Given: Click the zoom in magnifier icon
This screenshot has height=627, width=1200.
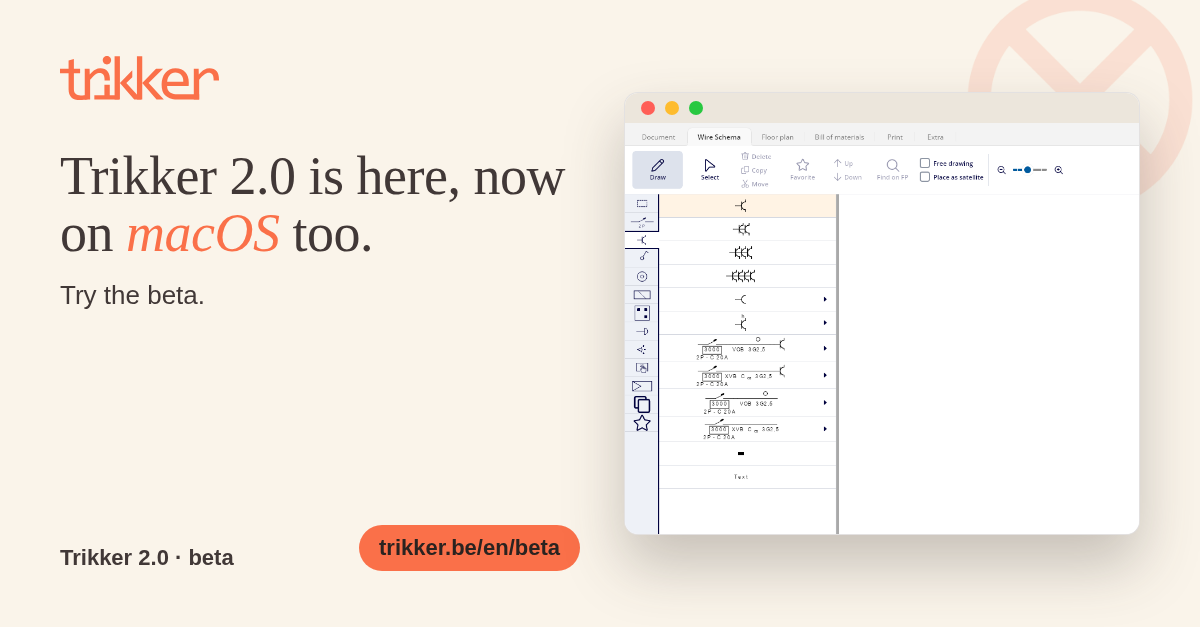Looking at the screenshot, I should pos(1059,170).
